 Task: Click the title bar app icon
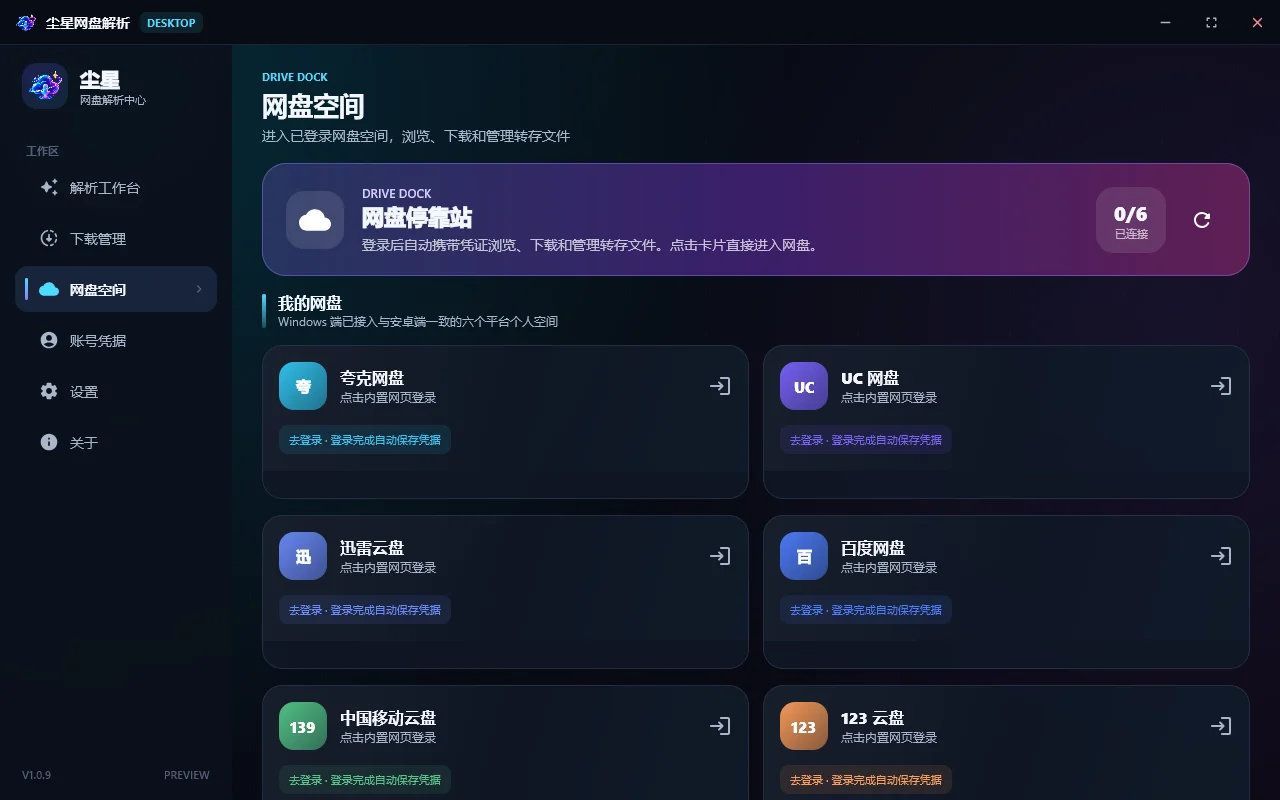pos(26,22)
